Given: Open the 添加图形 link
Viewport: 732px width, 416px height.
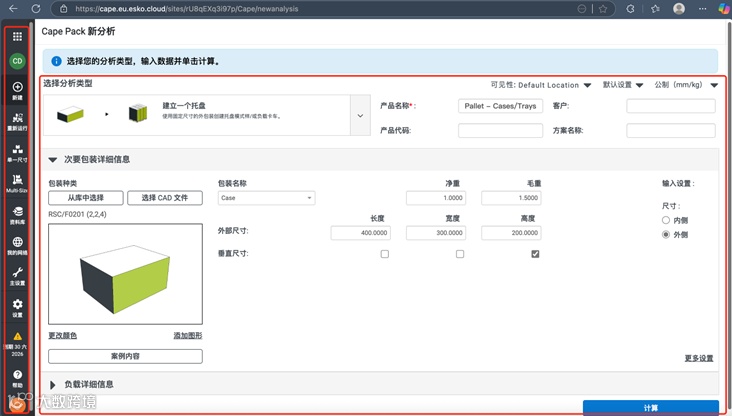Looking at the screenshot, I should (x=188, y=336).
